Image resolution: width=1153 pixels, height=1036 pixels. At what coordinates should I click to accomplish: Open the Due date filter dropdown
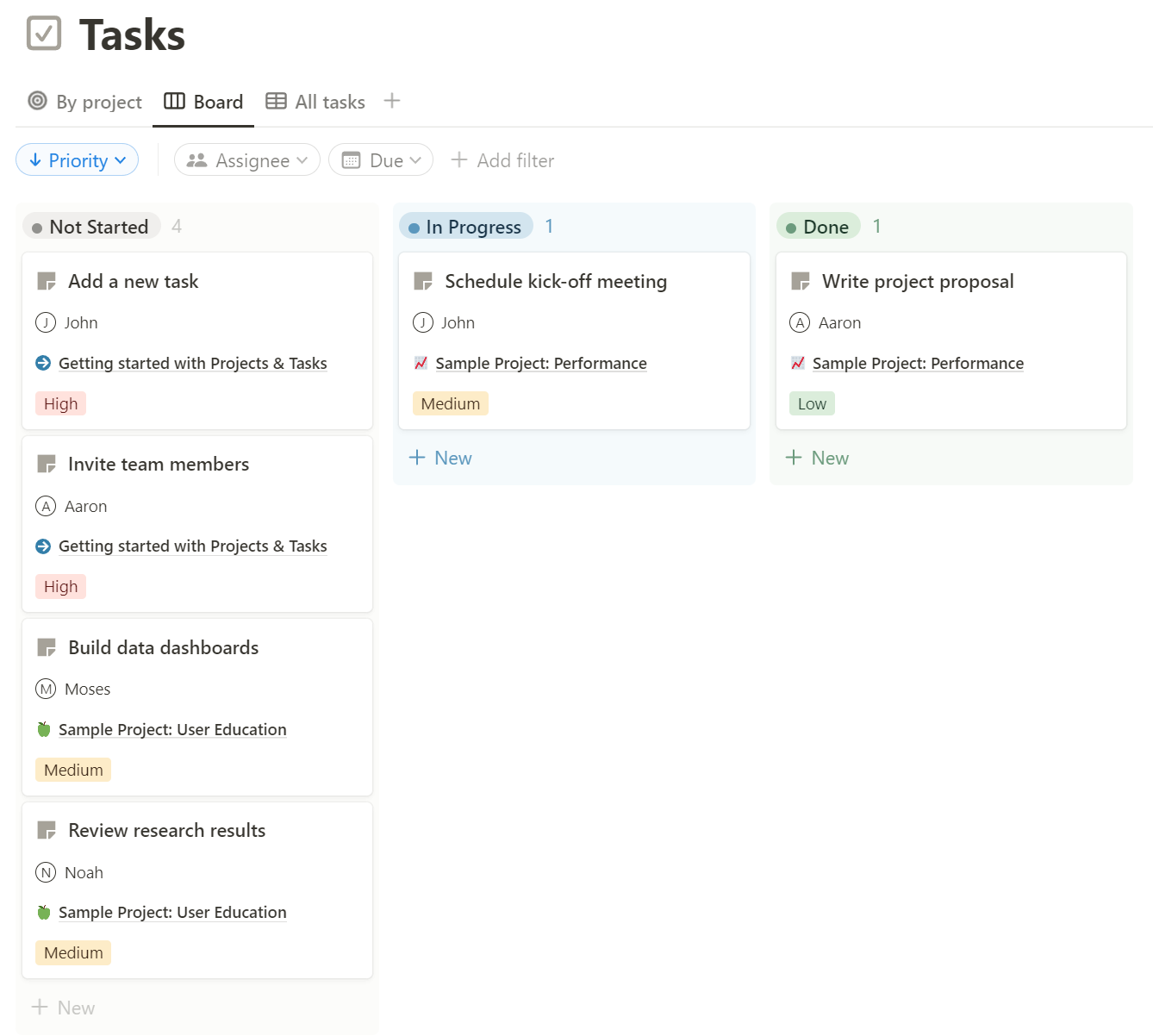click(x=381, y=160)
